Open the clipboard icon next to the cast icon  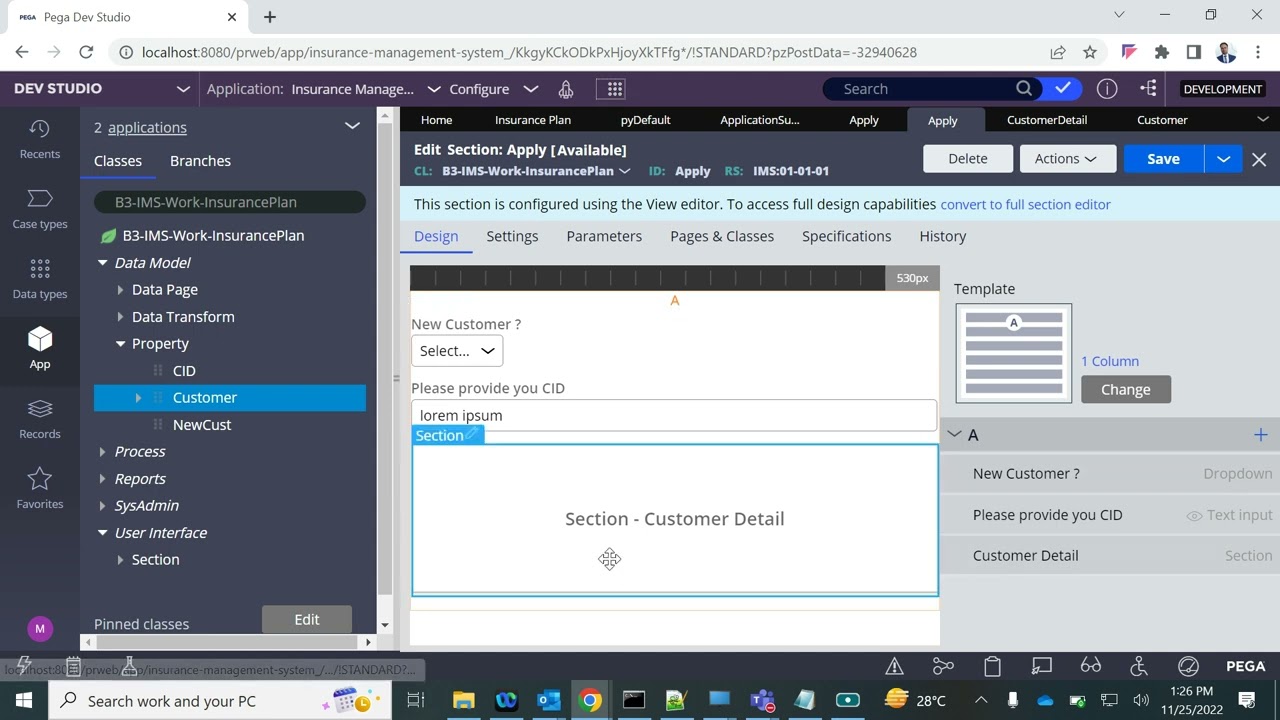[992, 666]
